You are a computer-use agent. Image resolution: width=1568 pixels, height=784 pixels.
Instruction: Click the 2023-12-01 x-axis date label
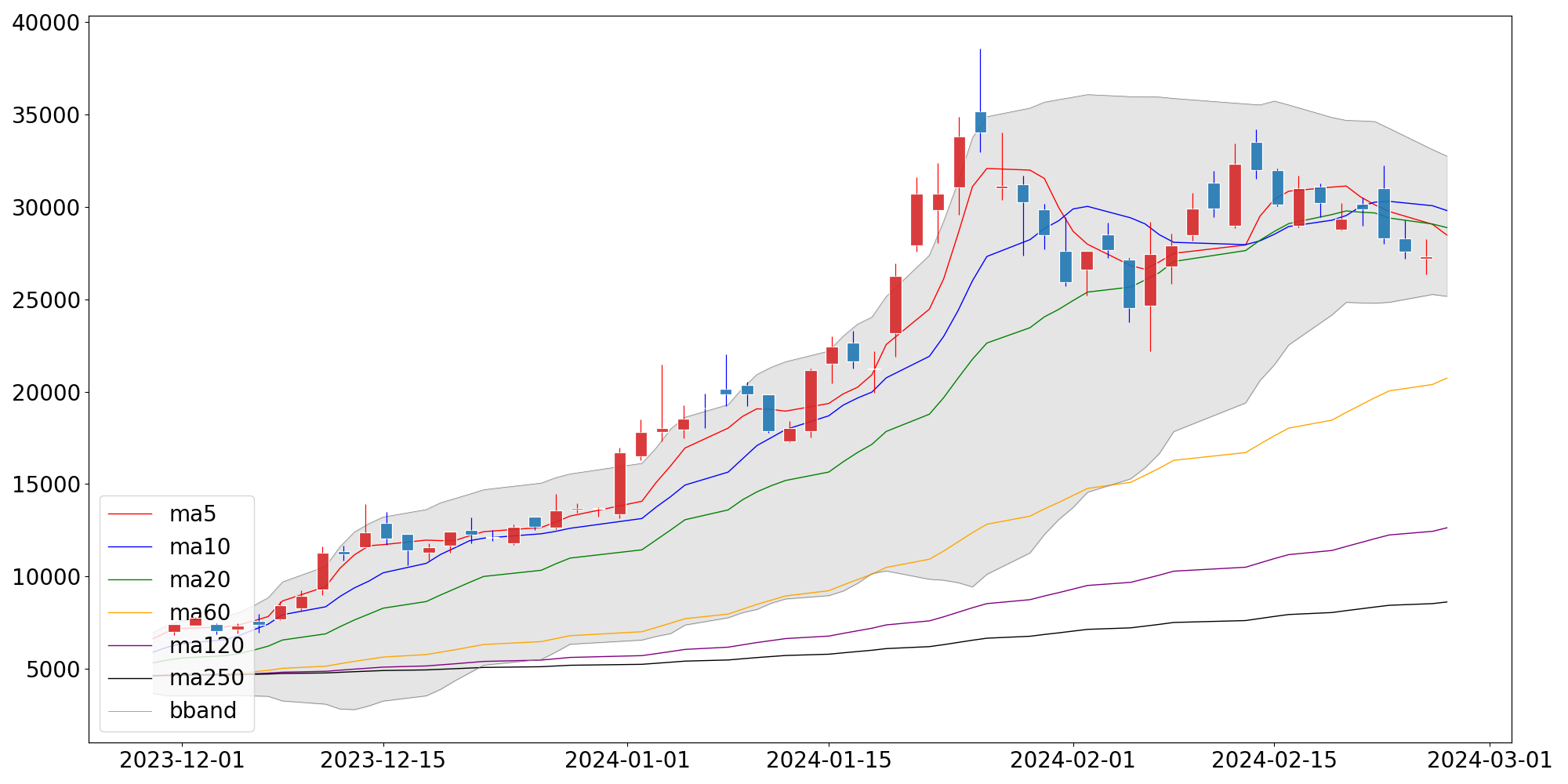pyautogui.click(x=182, y=760)
